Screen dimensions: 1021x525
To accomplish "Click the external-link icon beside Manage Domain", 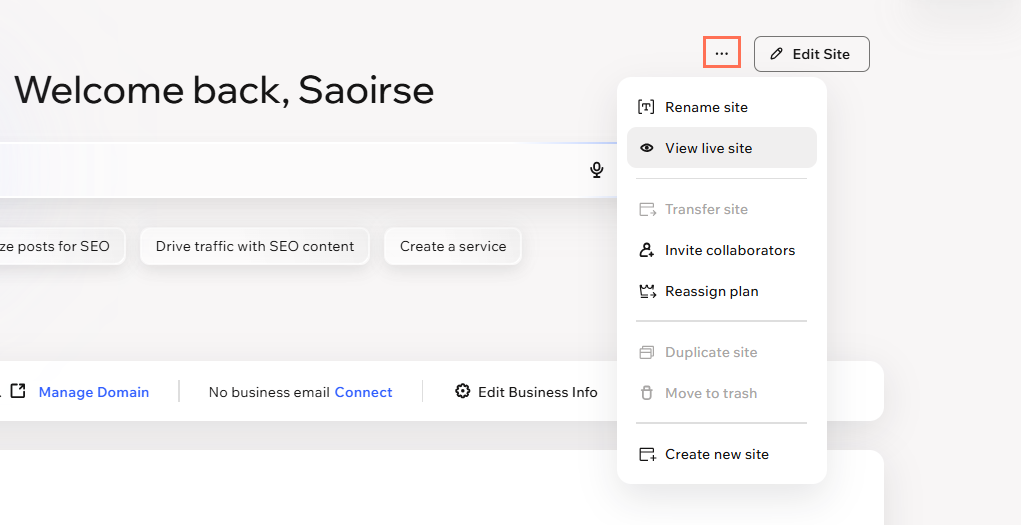I will pos(18,391).
